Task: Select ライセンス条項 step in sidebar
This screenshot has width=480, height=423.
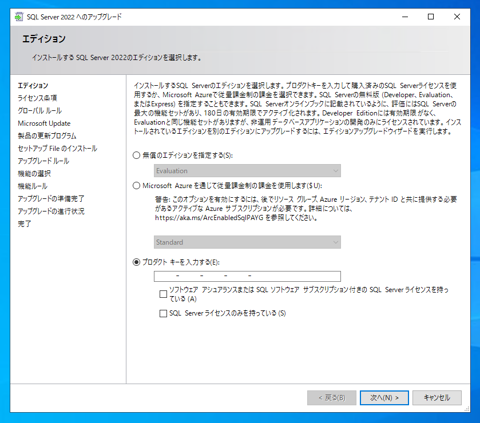Action: [x=37, y=98]
